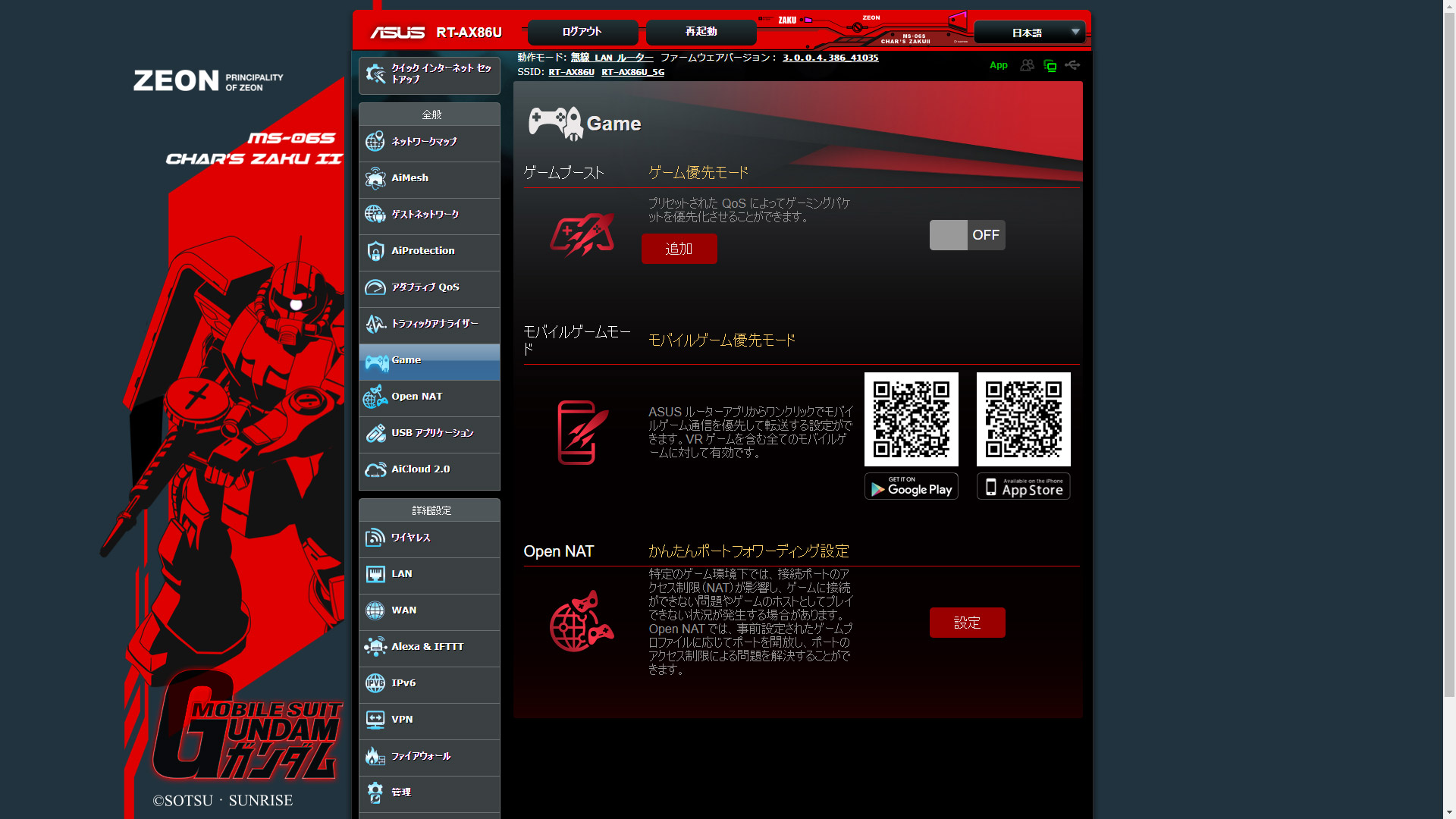Open AiProtection shield icon

coord(375,251)
